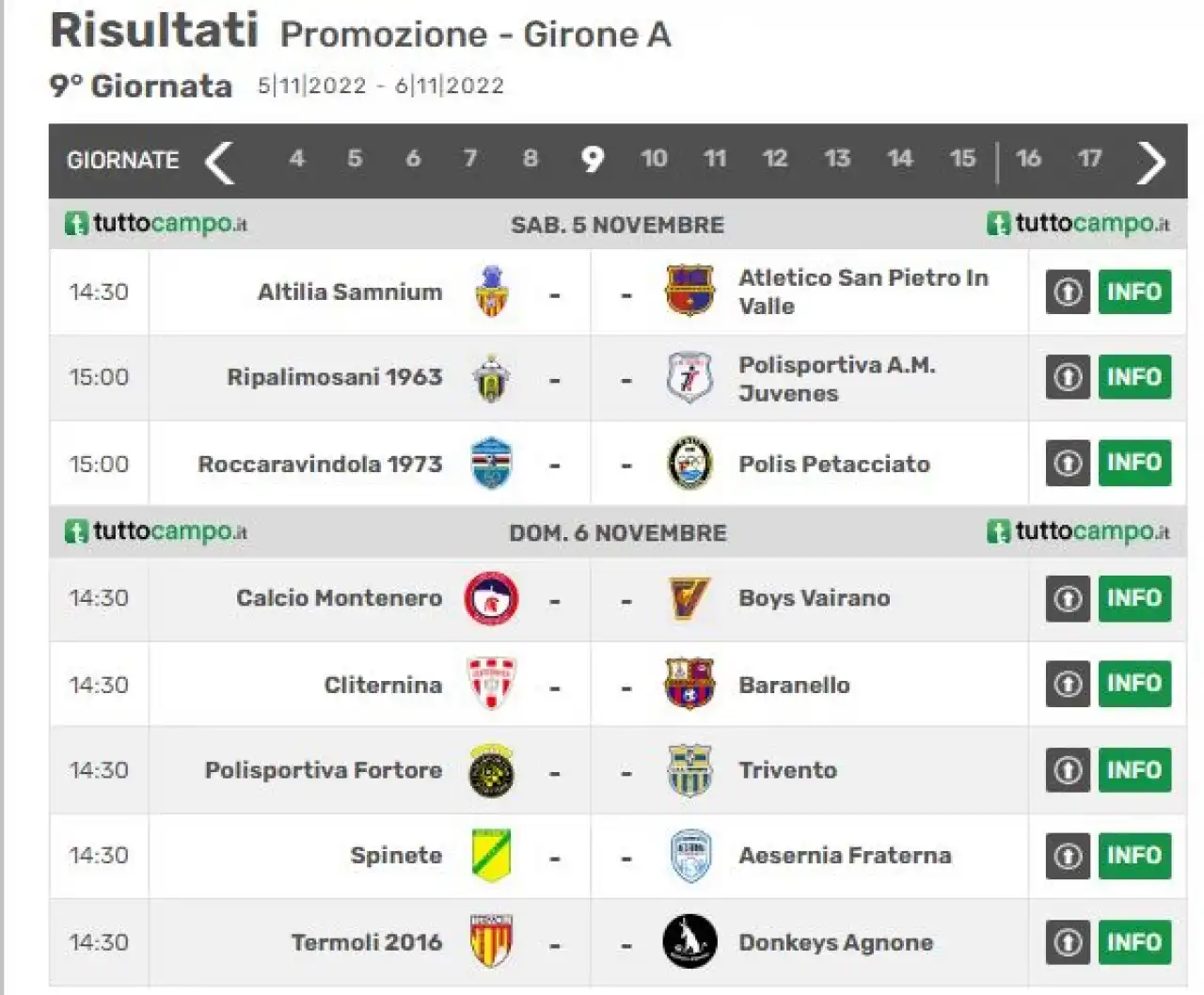Image resolution: width=1204 pixels, height=995 pixels.
Task: Click the Polis Petacciato team crest
Action: [689, 464]
